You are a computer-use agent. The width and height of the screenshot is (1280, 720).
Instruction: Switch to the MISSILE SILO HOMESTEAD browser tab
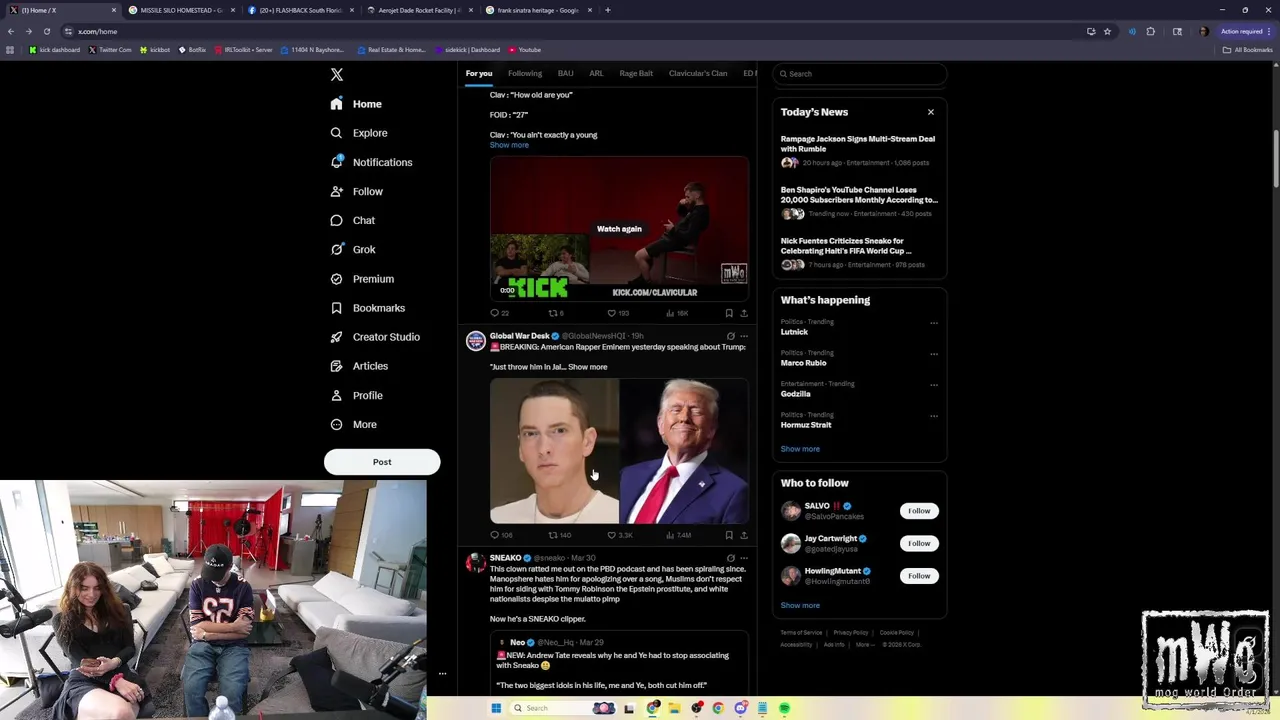click(x=181, y=10)
